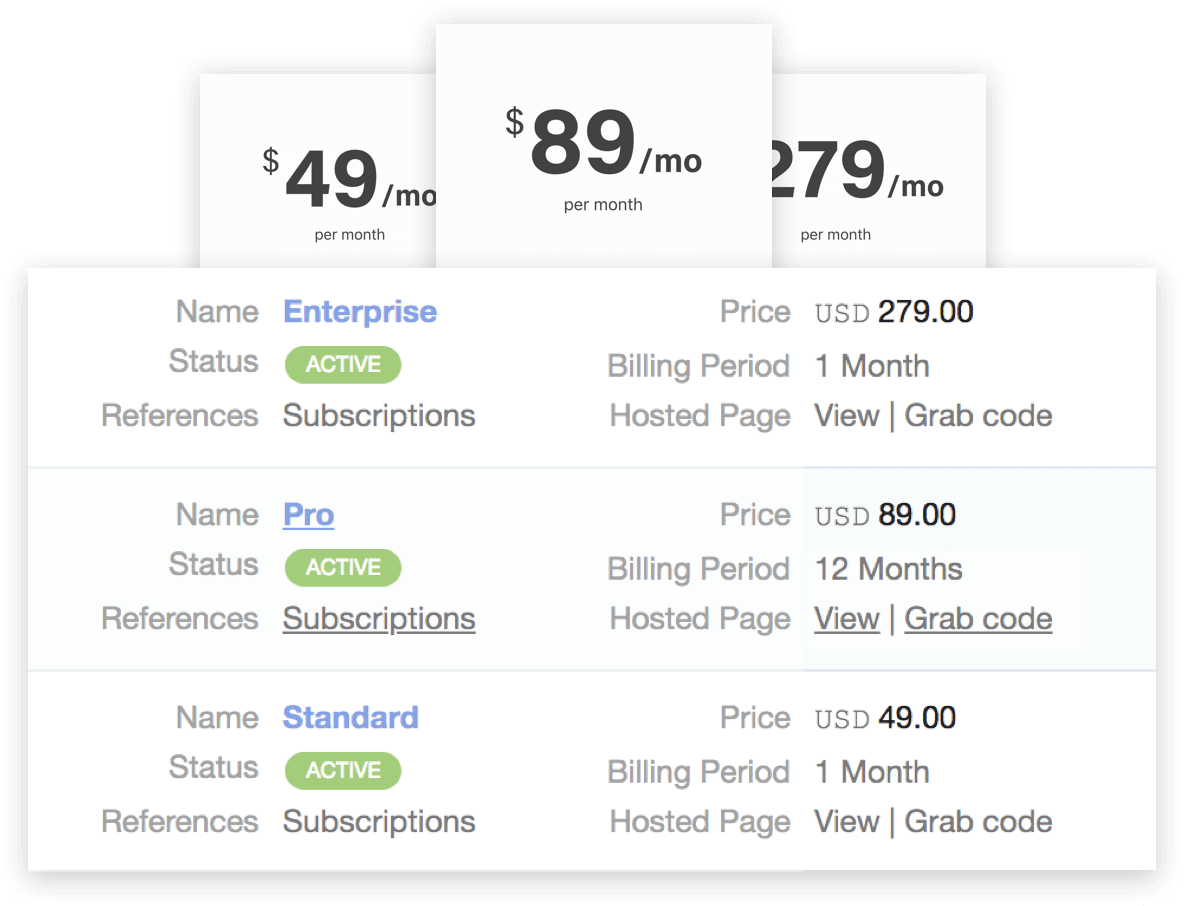
Task: Click the ACTIVE status badge for Enterprise
Action: [x=343, y=365]
